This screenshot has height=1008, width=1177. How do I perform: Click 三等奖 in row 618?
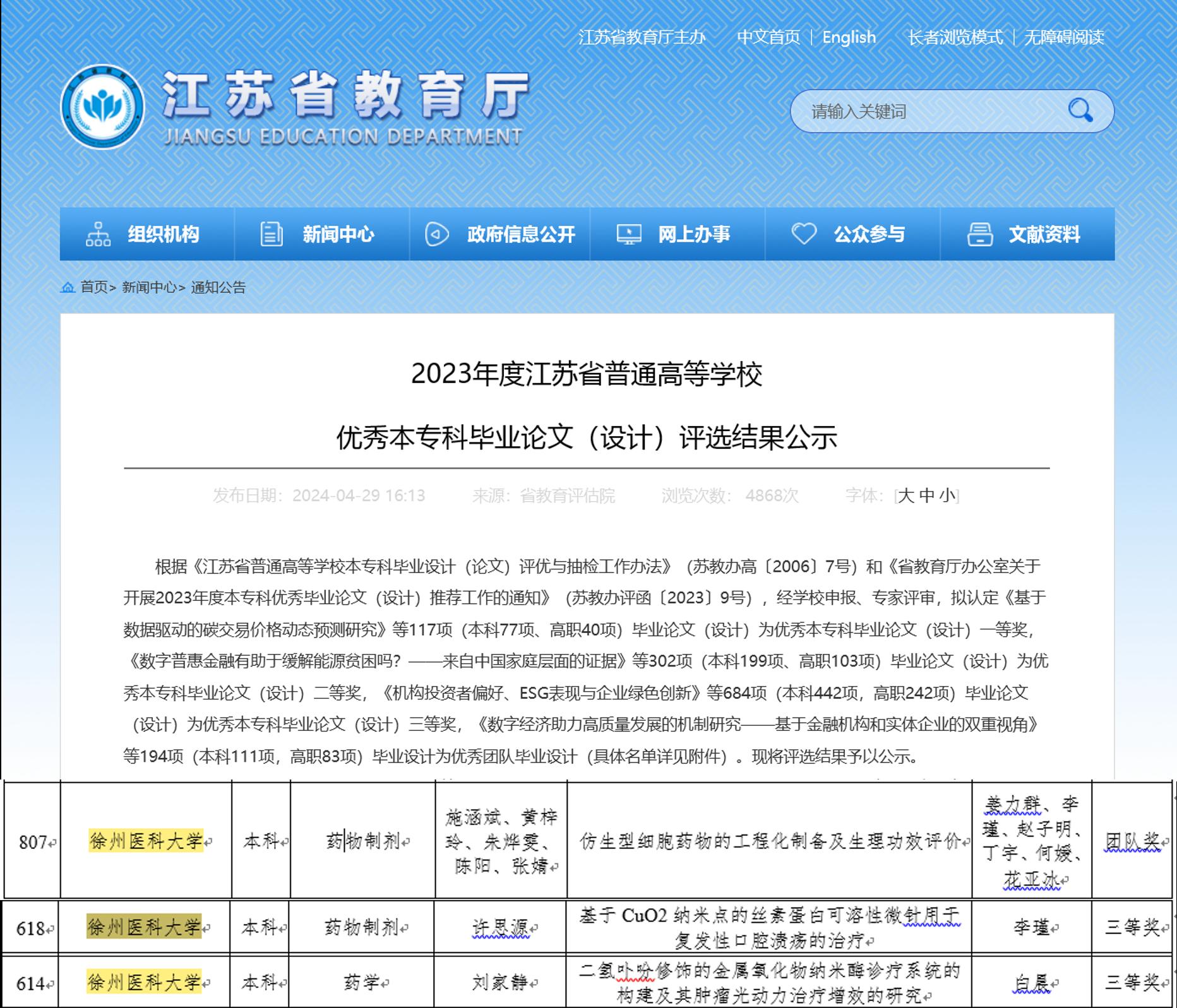[x=1133, y=927]
